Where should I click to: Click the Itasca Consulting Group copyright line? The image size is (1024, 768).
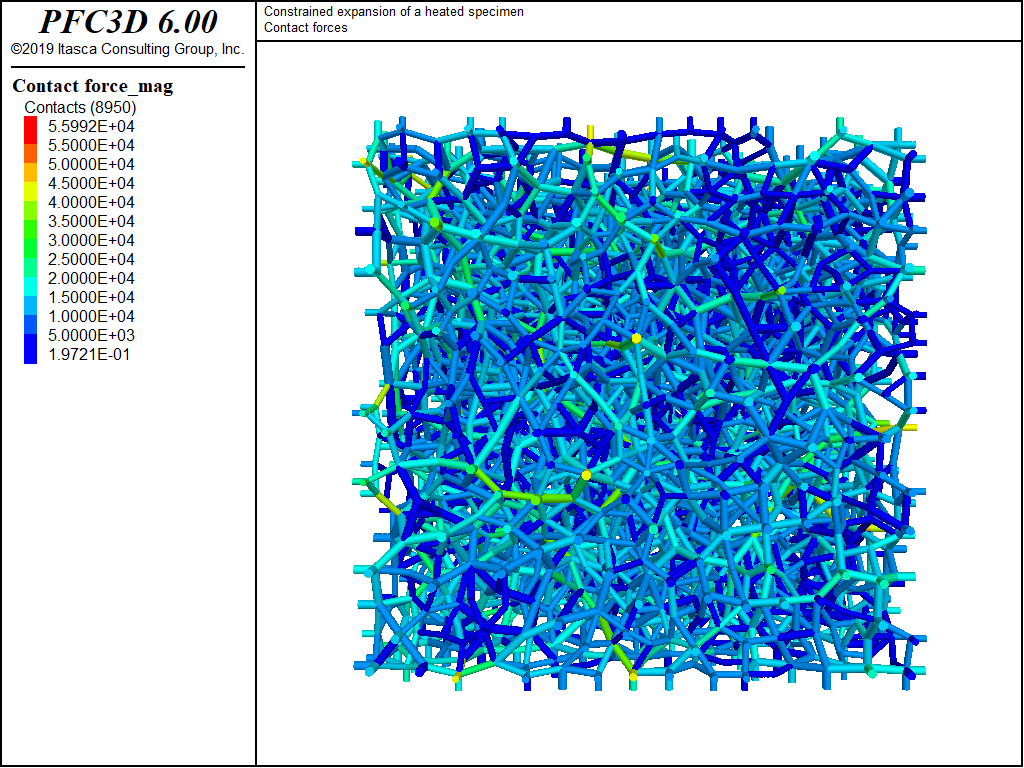coord(127,49)
